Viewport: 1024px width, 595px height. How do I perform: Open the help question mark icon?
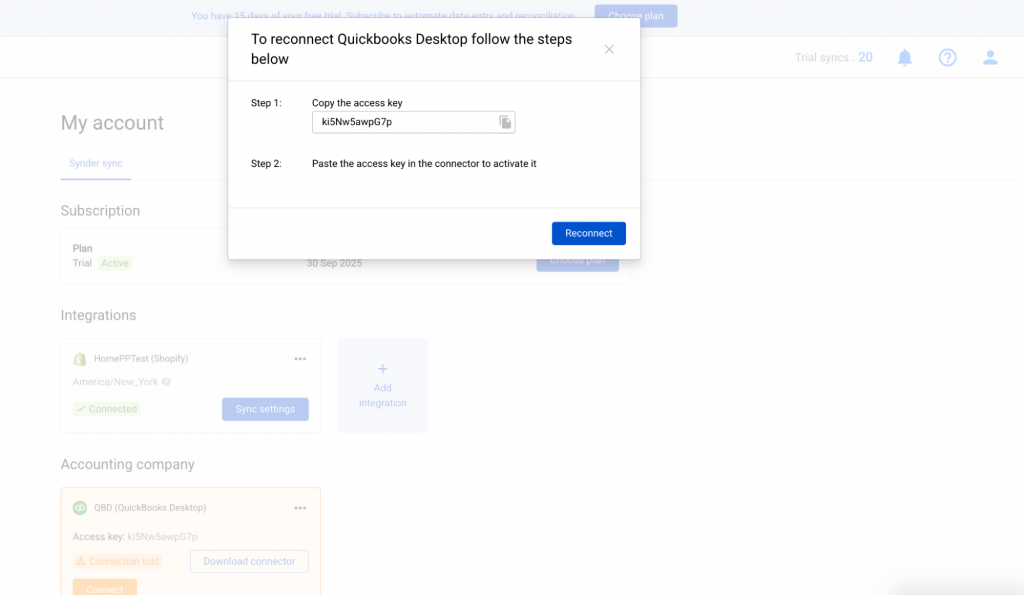pyautogui.click(x=947, y=58)
